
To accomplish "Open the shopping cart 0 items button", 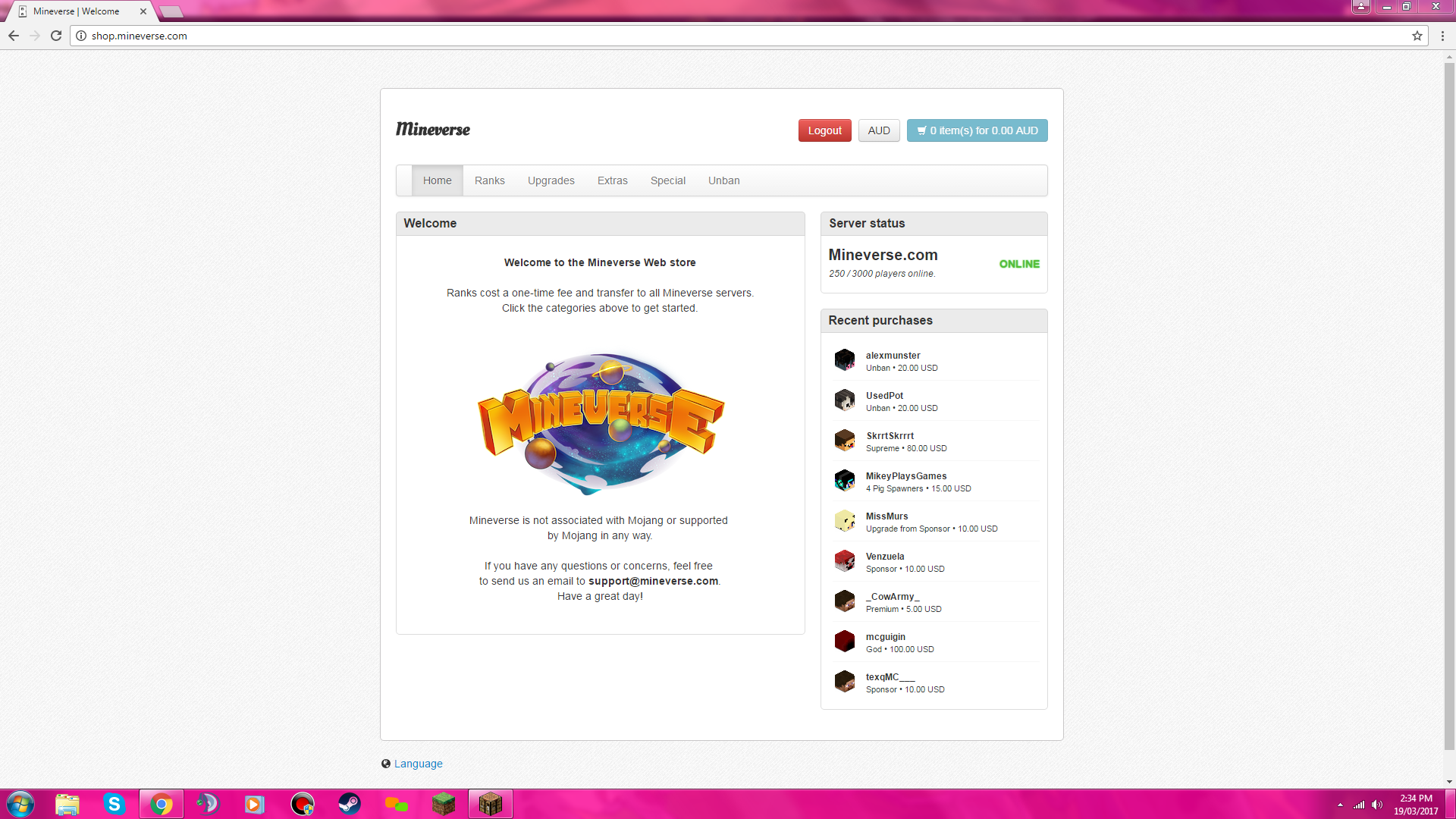I will (977, 130).
